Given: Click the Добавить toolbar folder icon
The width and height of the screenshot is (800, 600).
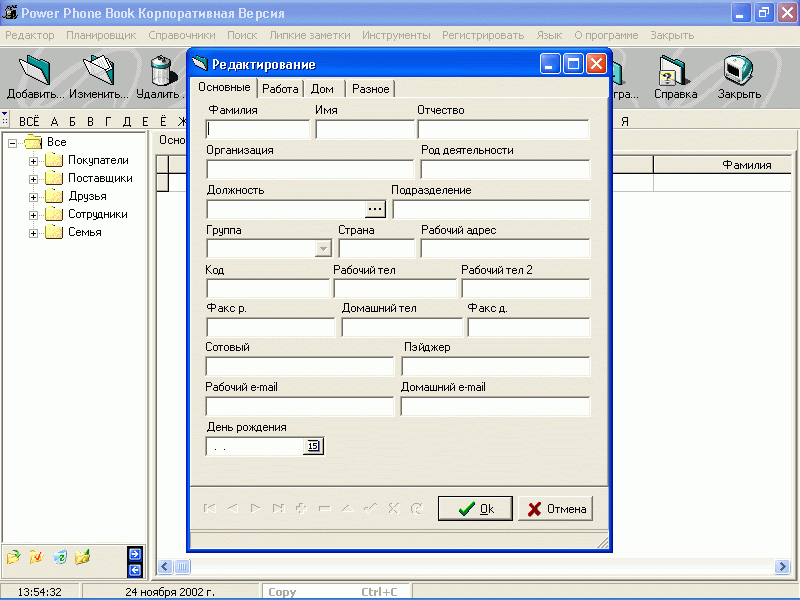Looking at the screenshot, I should (35, 70).
